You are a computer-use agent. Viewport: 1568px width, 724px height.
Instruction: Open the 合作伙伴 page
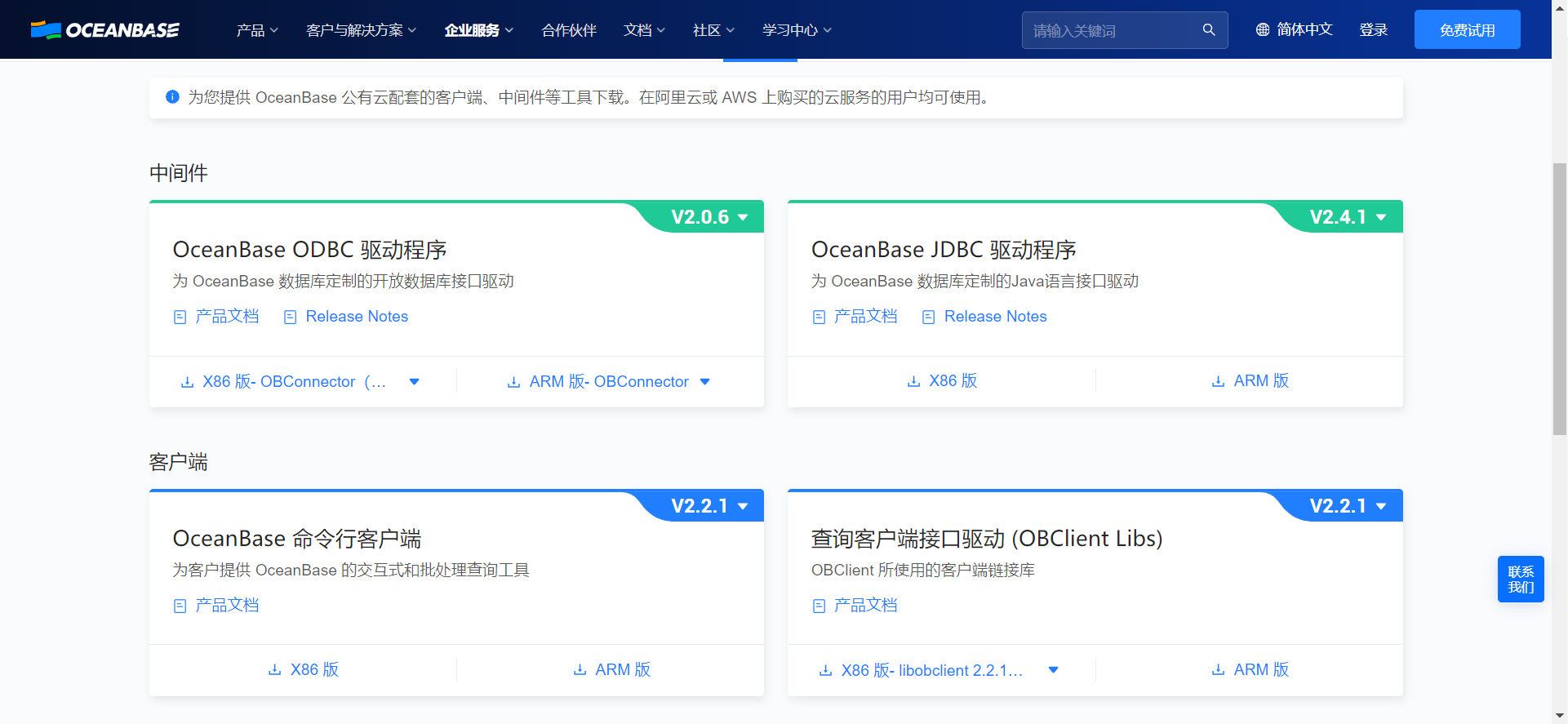pos(569,30)
